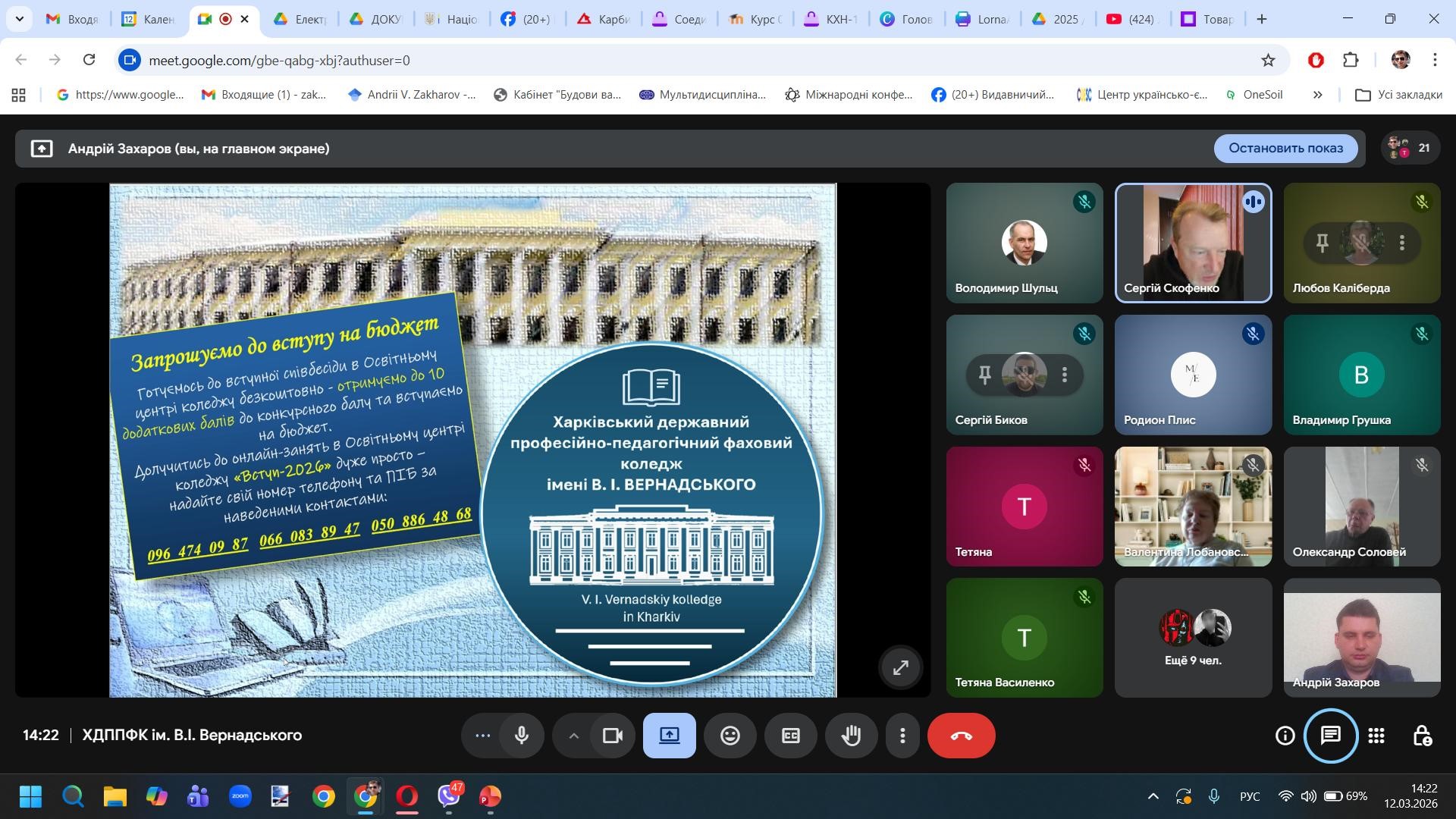Click the Ещё 9 чел. tile

(x=1193, y=639)
